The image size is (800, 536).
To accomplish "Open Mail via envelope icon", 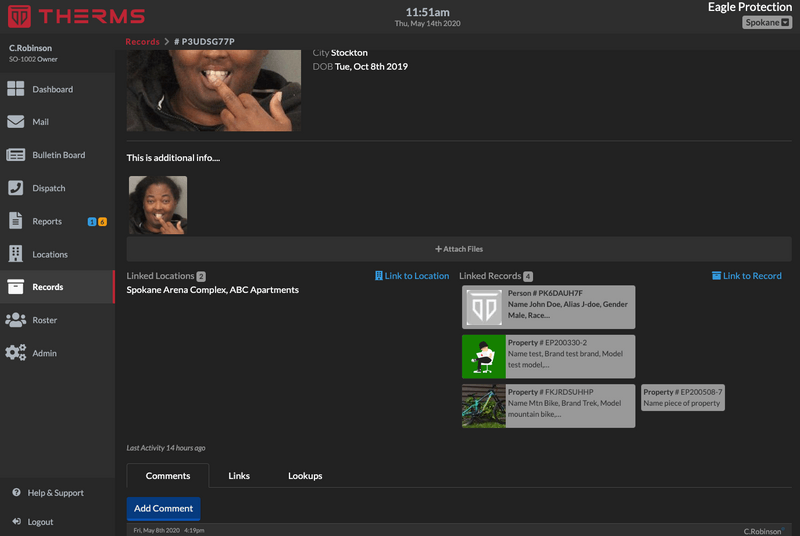I will (x=16, y=122).
